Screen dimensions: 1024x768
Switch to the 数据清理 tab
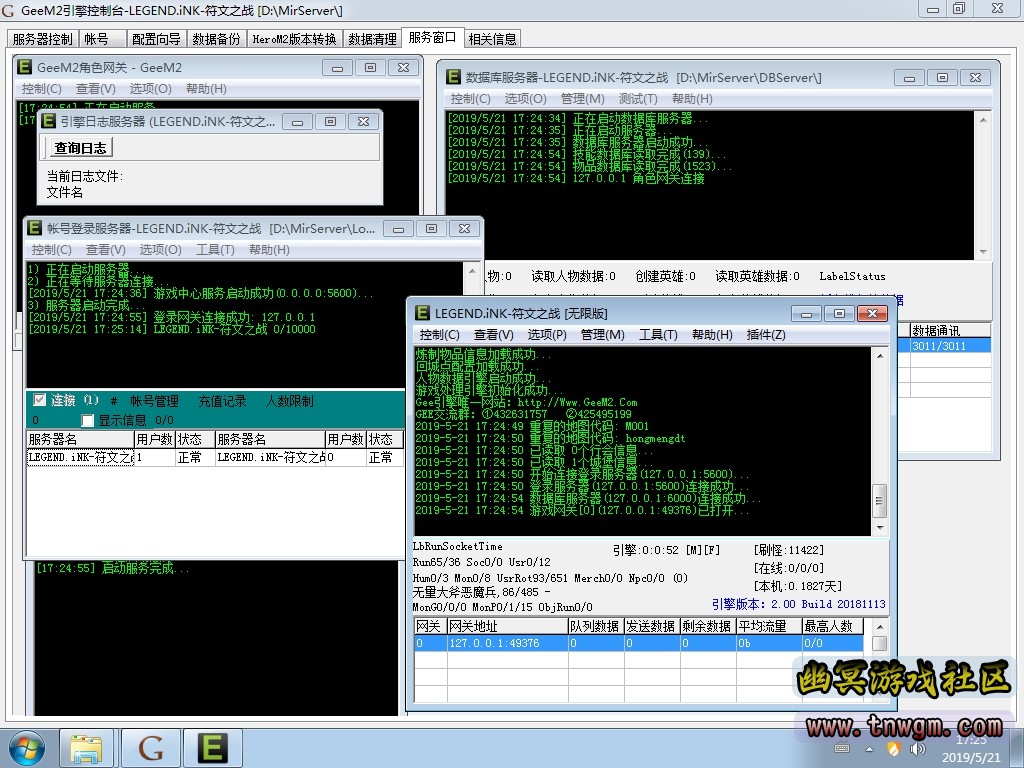372,39
